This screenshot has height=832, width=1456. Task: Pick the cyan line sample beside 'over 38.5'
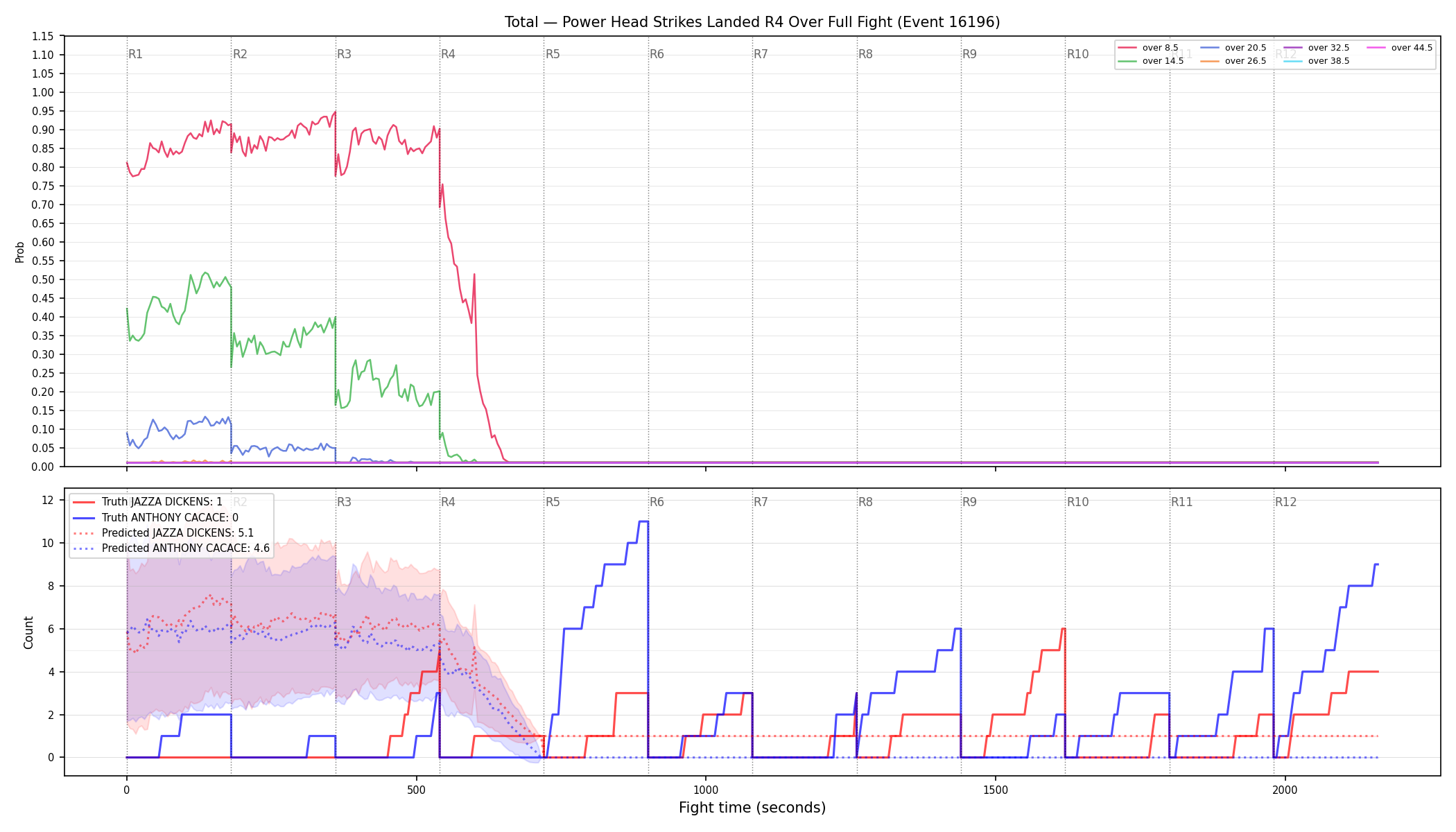pyautogui.click(x=1293, y=61)
